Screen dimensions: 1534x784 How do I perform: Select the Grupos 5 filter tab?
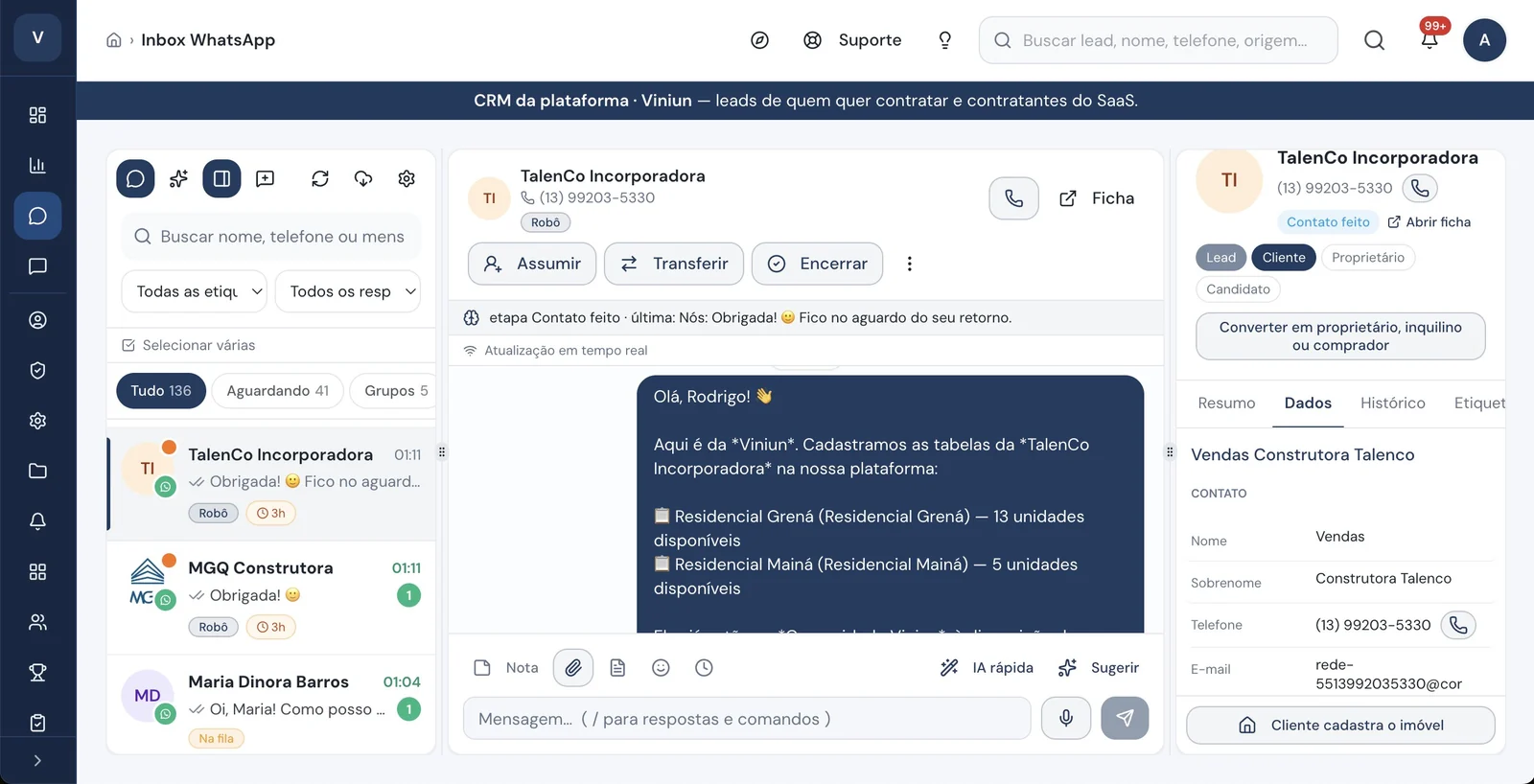(395, 391)
